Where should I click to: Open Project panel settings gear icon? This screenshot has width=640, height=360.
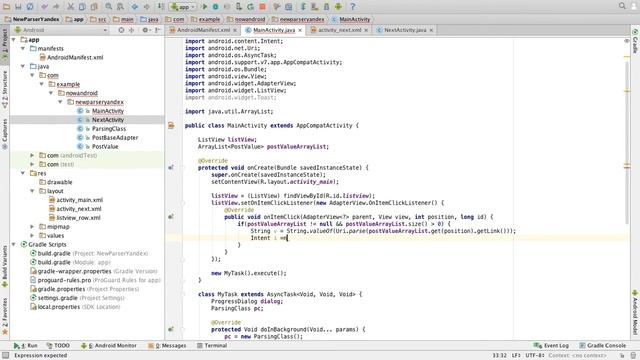point(146,30)
